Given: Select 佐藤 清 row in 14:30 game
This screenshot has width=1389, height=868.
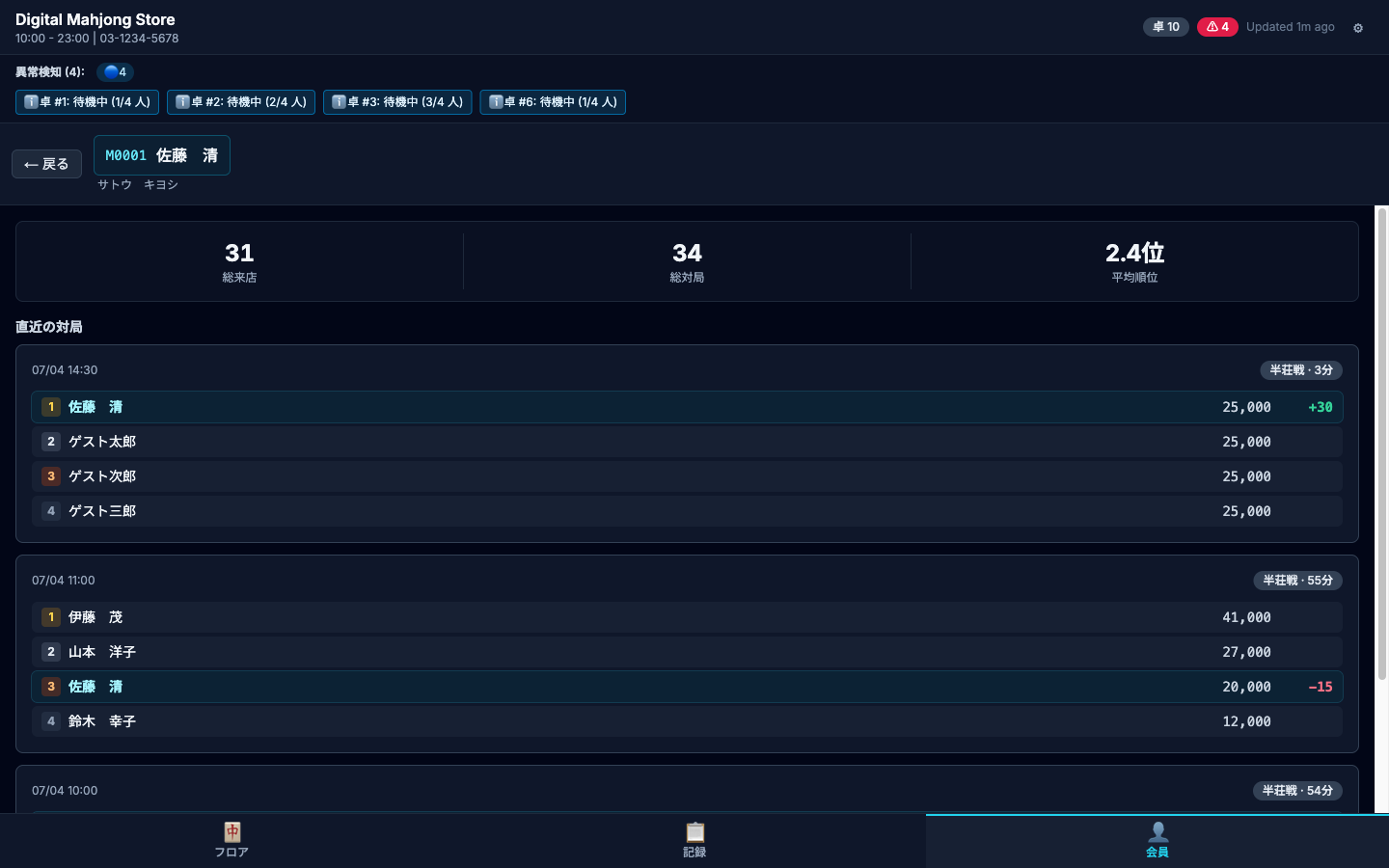Looking at the screenshot, I should 687,407.
